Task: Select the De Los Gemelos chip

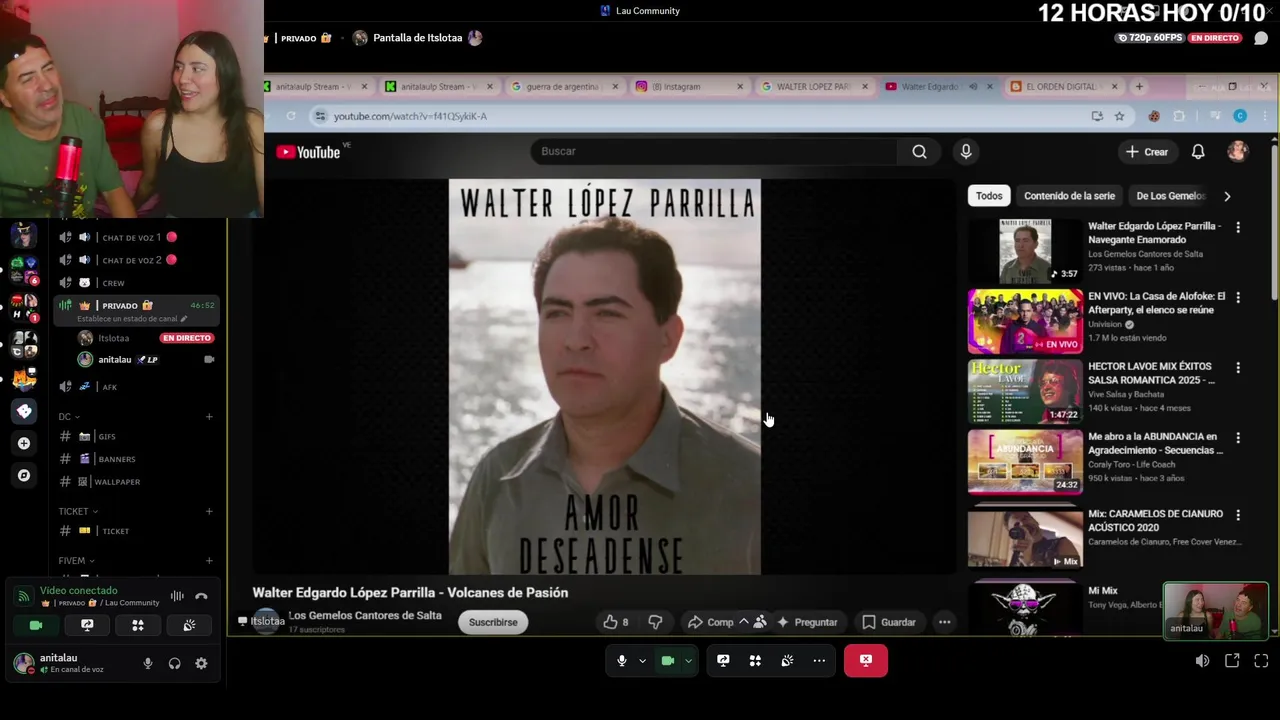Action: pyautogui.click(x=1171, y=196)
